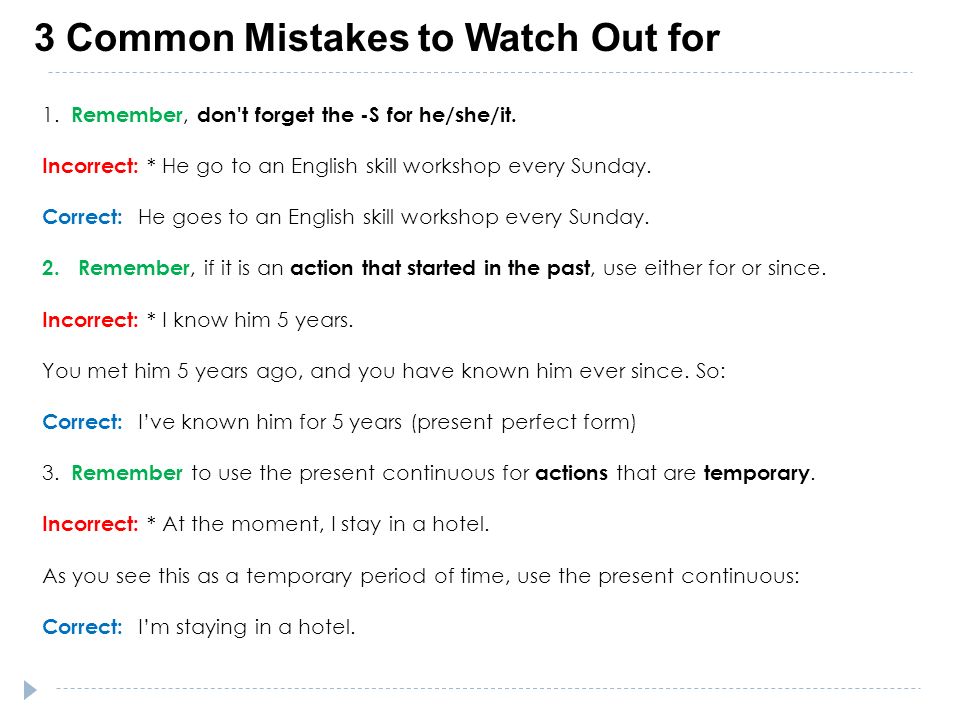Click the line 'As you see this as a temporary period'
This screenshot has height=720, width=960.
pyautogui.click(x=421, y=576)
